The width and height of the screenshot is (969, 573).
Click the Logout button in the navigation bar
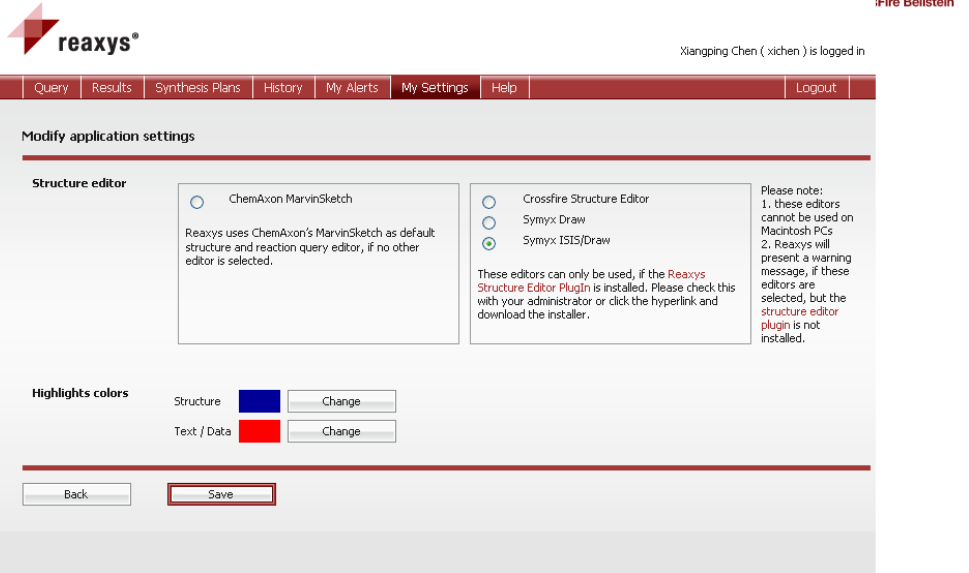tap(816, 88)
